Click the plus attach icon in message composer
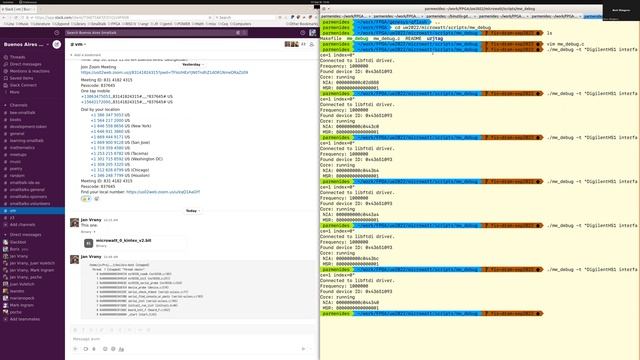640x360 pixels. click(x=75, y=349)
